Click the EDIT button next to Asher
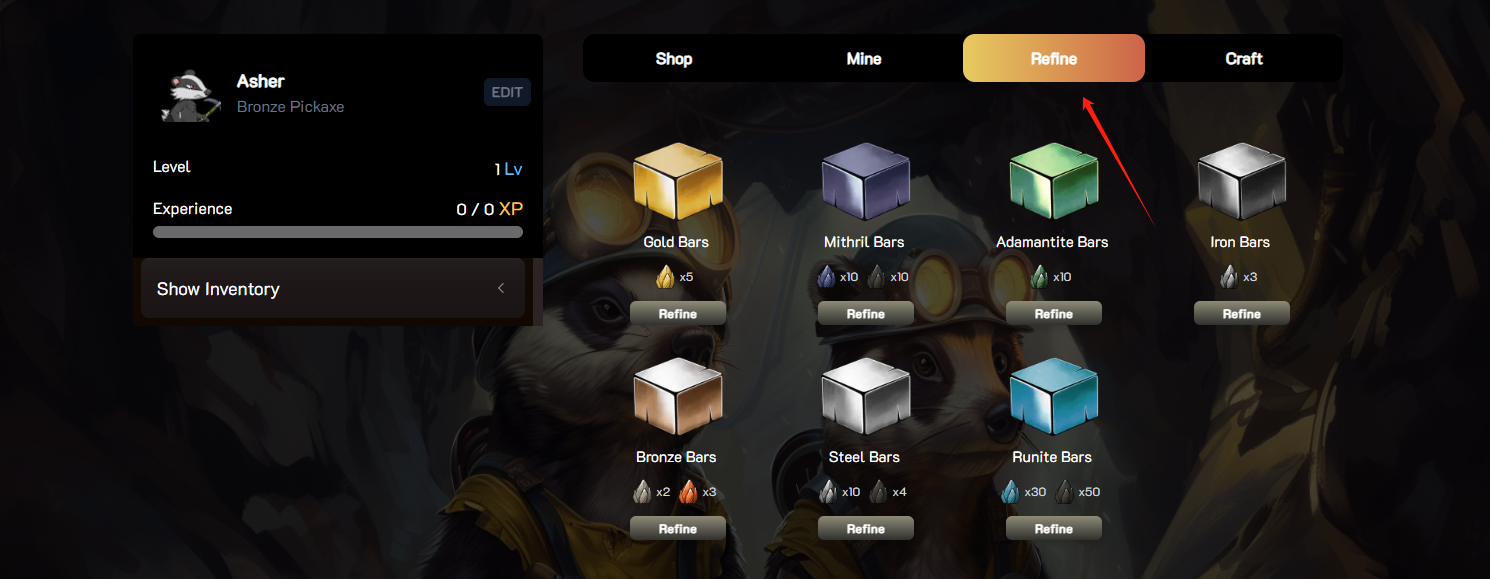This screenshot has width=1490, height=579. coord(507,92)
